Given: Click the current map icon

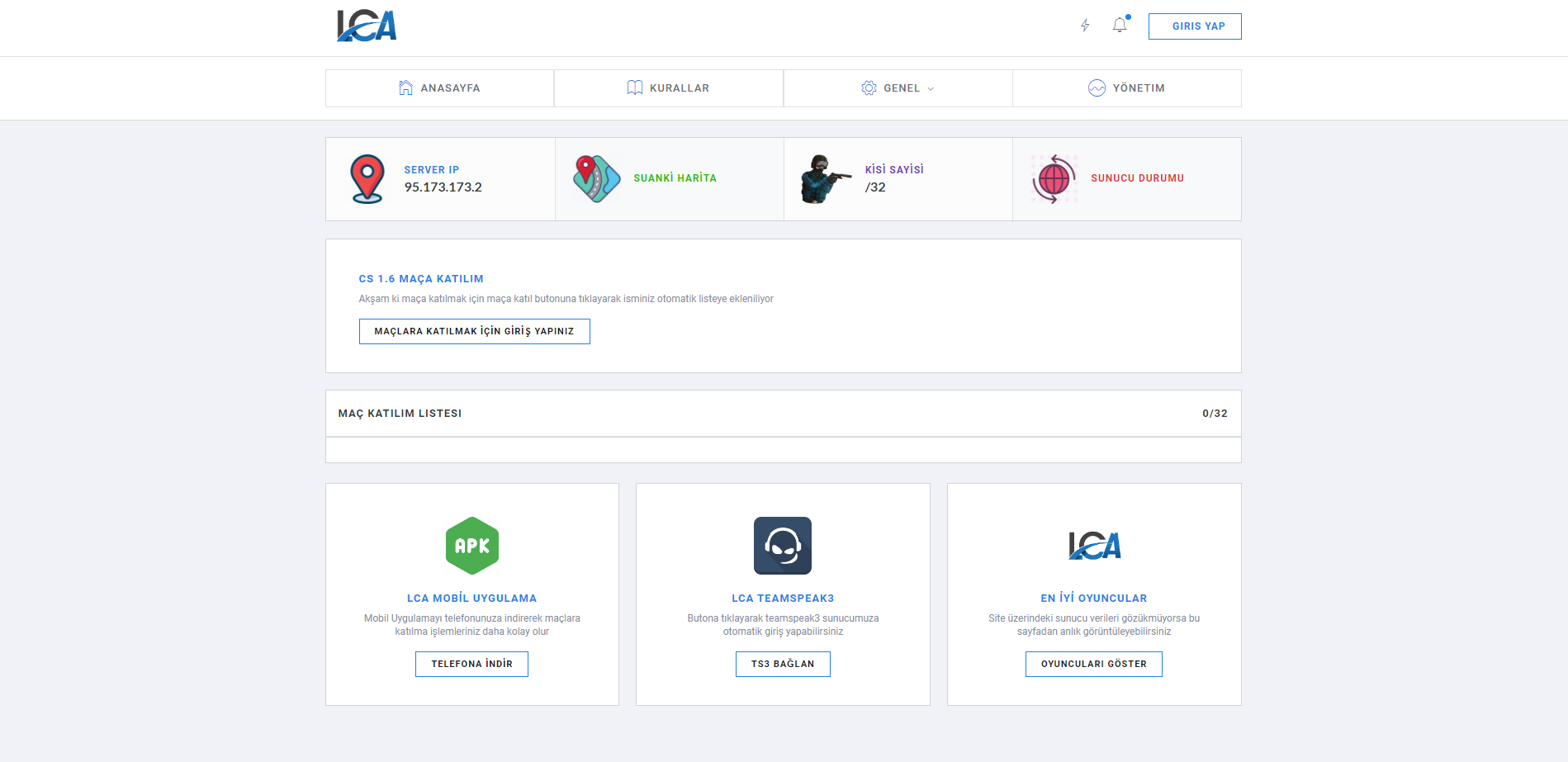Looking at the screenshot, I should [x=596, y=178].
